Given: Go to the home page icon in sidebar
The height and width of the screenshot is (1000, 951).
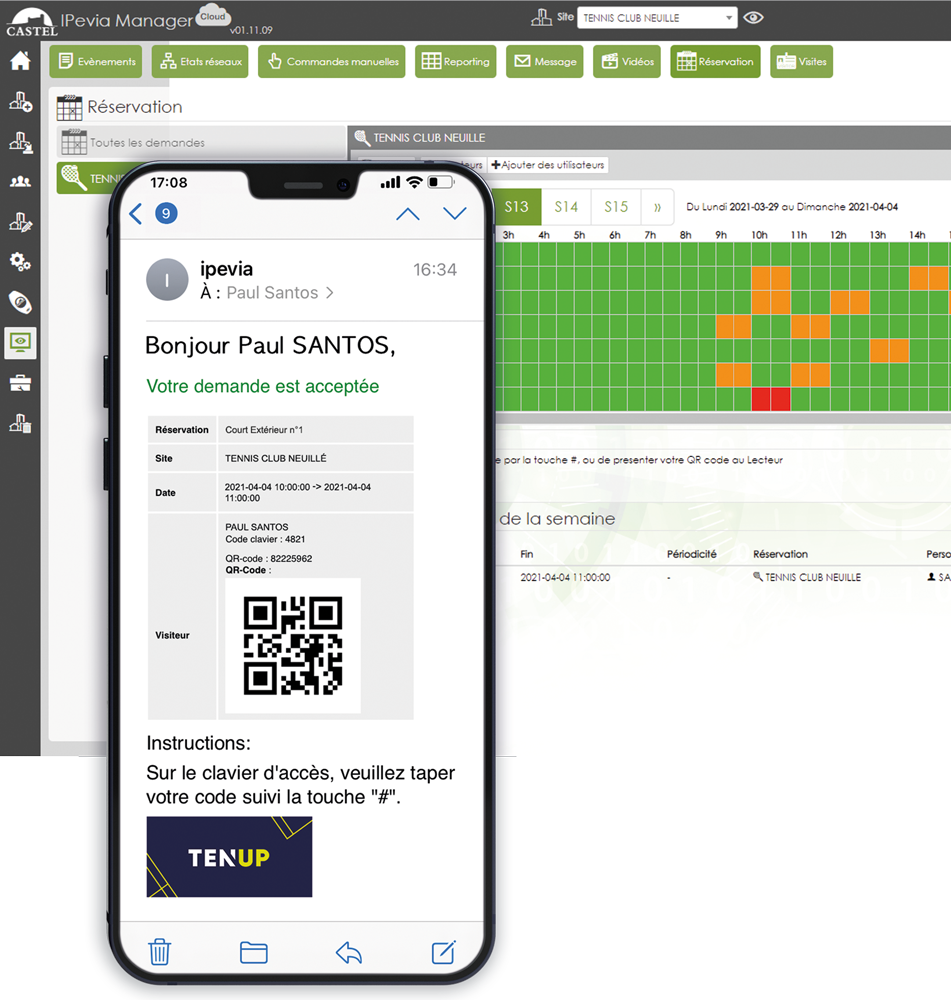Looking at the screenshot, I should coord(20,61).
